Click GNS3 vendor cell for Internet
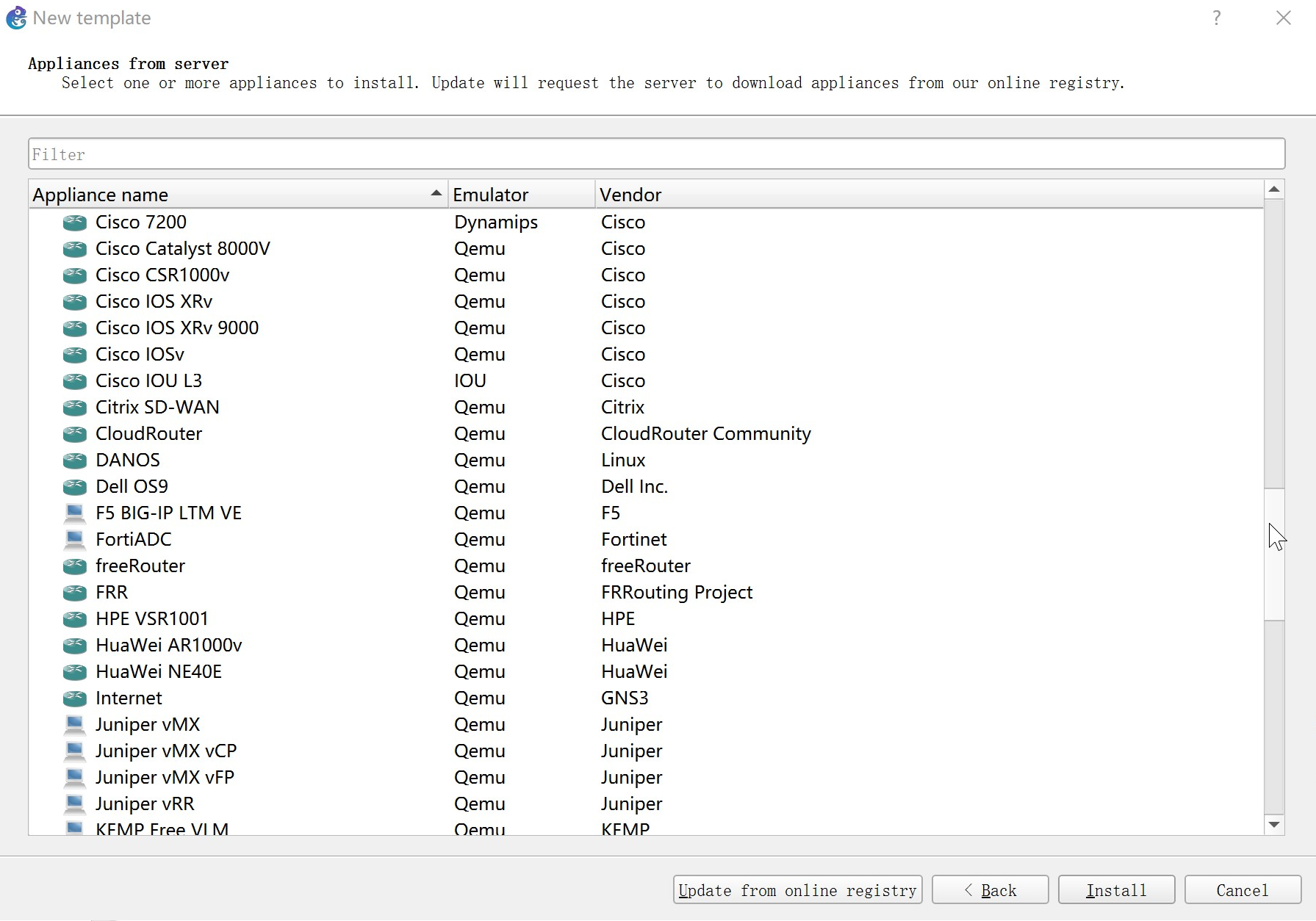Viewport: 1316px width, 921px height. pyautogui.click(x=625, y=698)
